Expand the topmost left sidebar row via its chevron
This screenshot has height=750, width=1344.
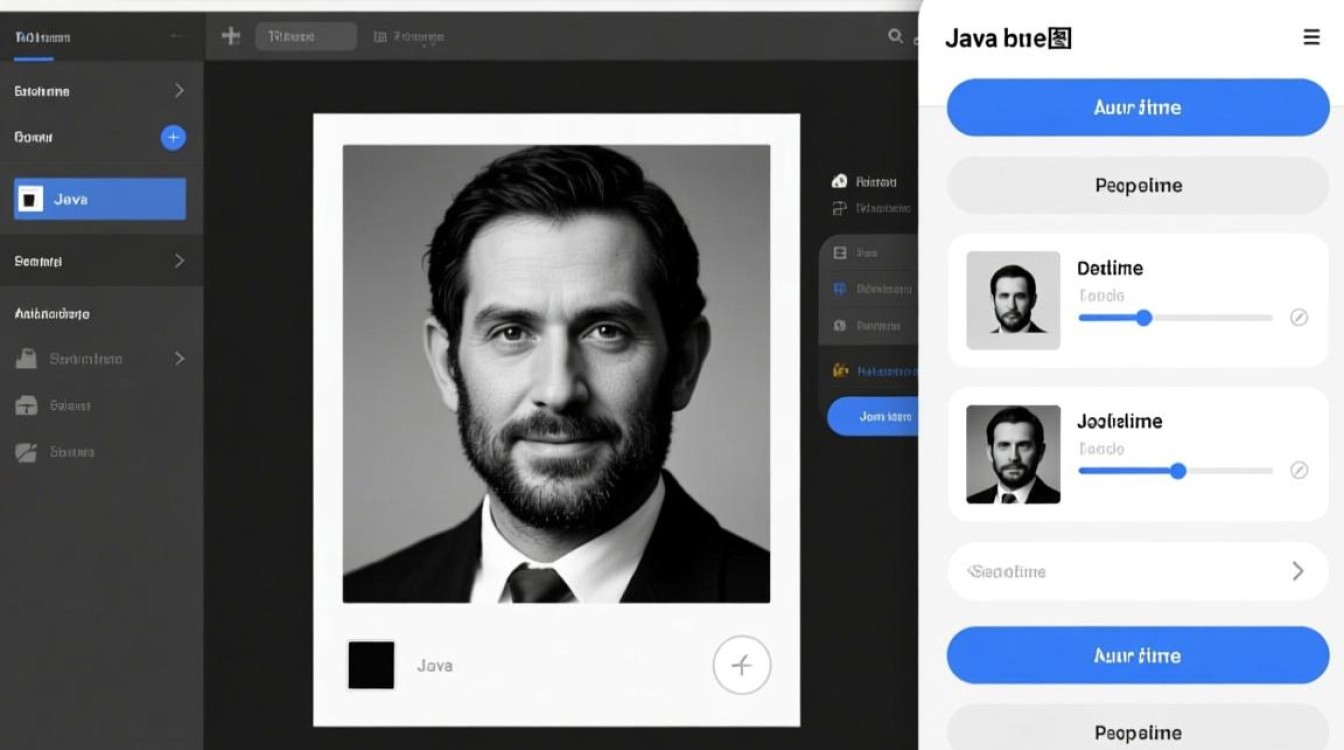(179, 91)
